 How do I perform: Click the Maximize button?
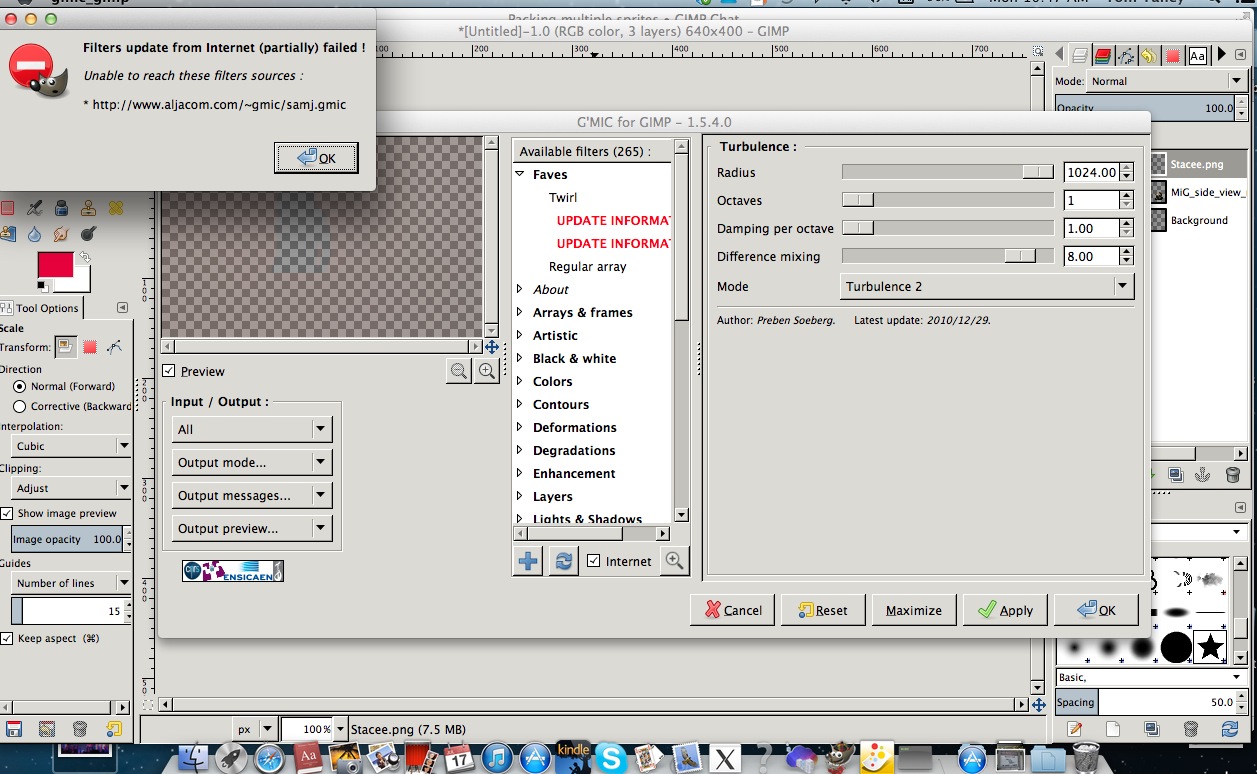coord(914,610)
